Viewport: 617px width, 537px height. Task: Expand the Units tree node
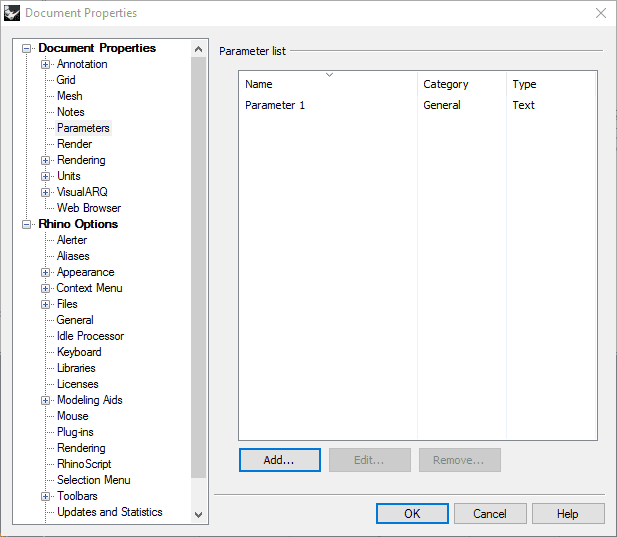point(45,176)
